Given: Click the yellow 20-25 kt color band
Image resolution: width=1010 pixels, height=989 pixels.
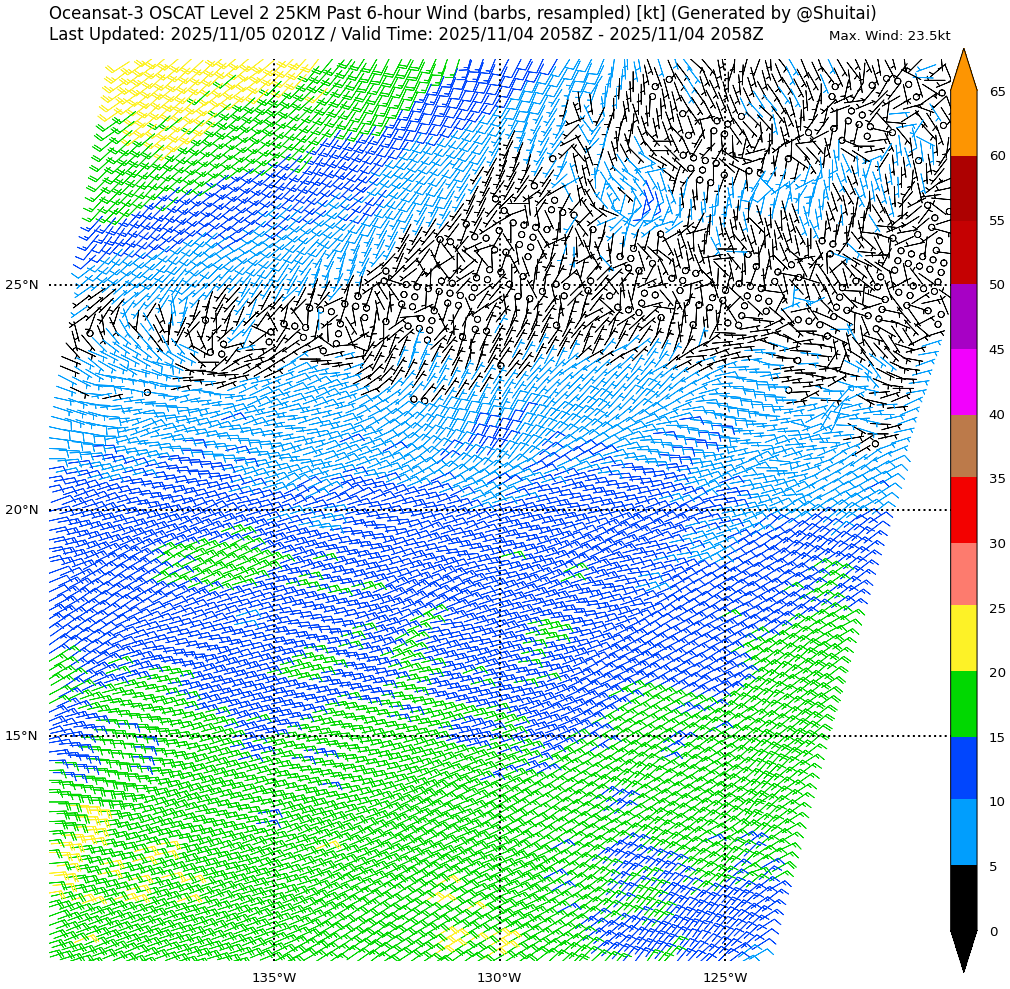Looking at the screenshot, I should 963,638.
